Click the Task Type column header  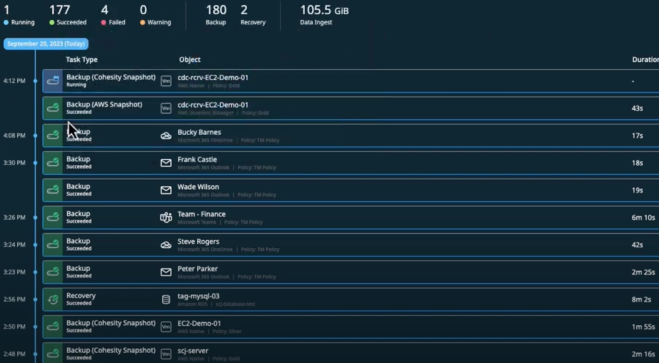coord(82,60)
